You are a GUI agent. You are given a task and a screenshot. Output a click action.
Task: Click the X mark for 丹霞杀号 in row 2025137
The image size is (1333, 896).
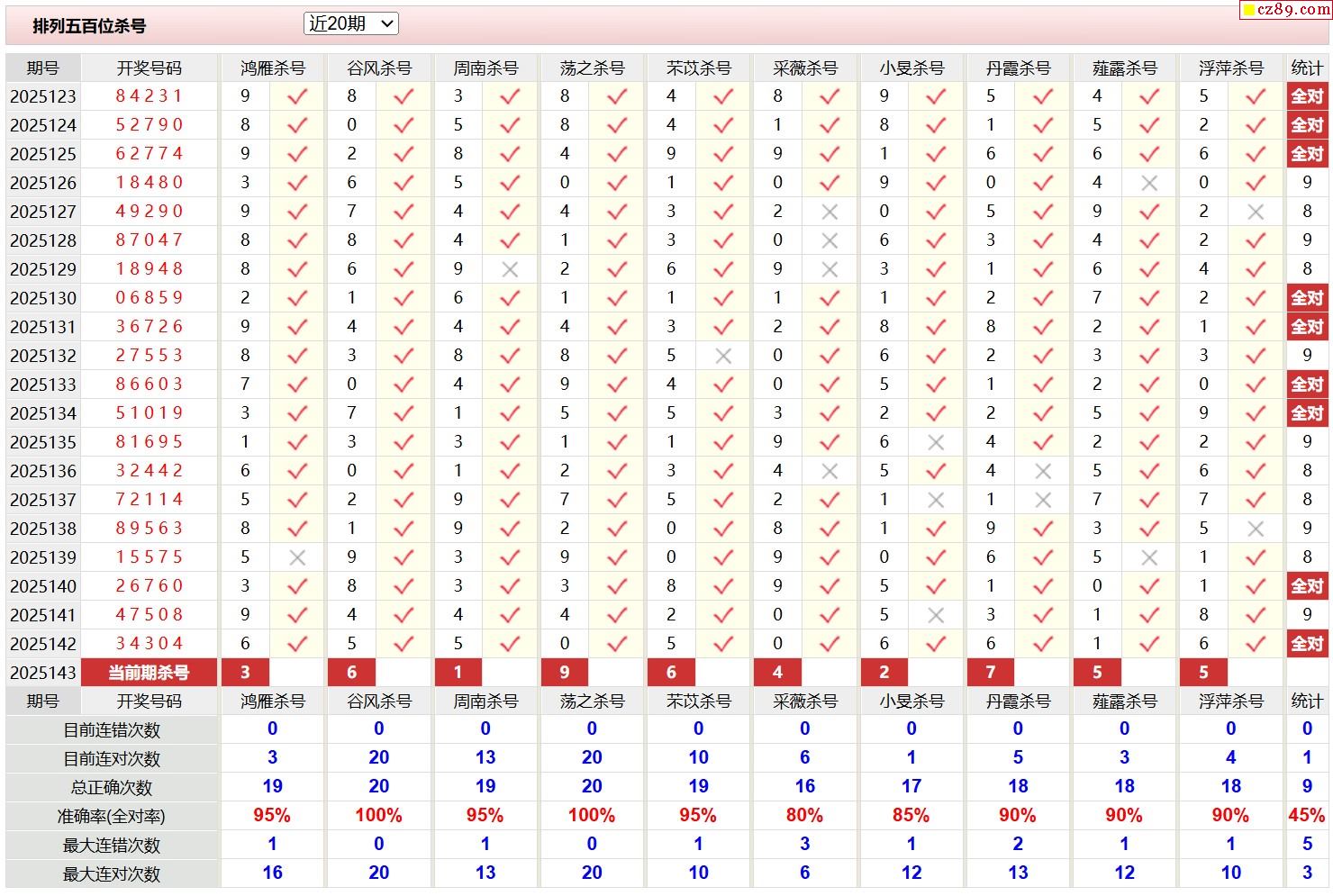coord(1043,500)
